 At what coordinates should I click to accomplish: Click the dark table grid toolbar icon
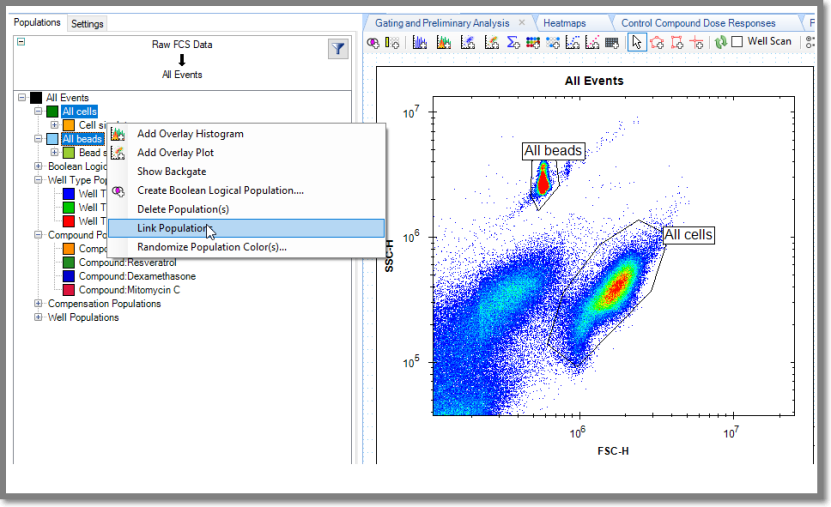612,42
